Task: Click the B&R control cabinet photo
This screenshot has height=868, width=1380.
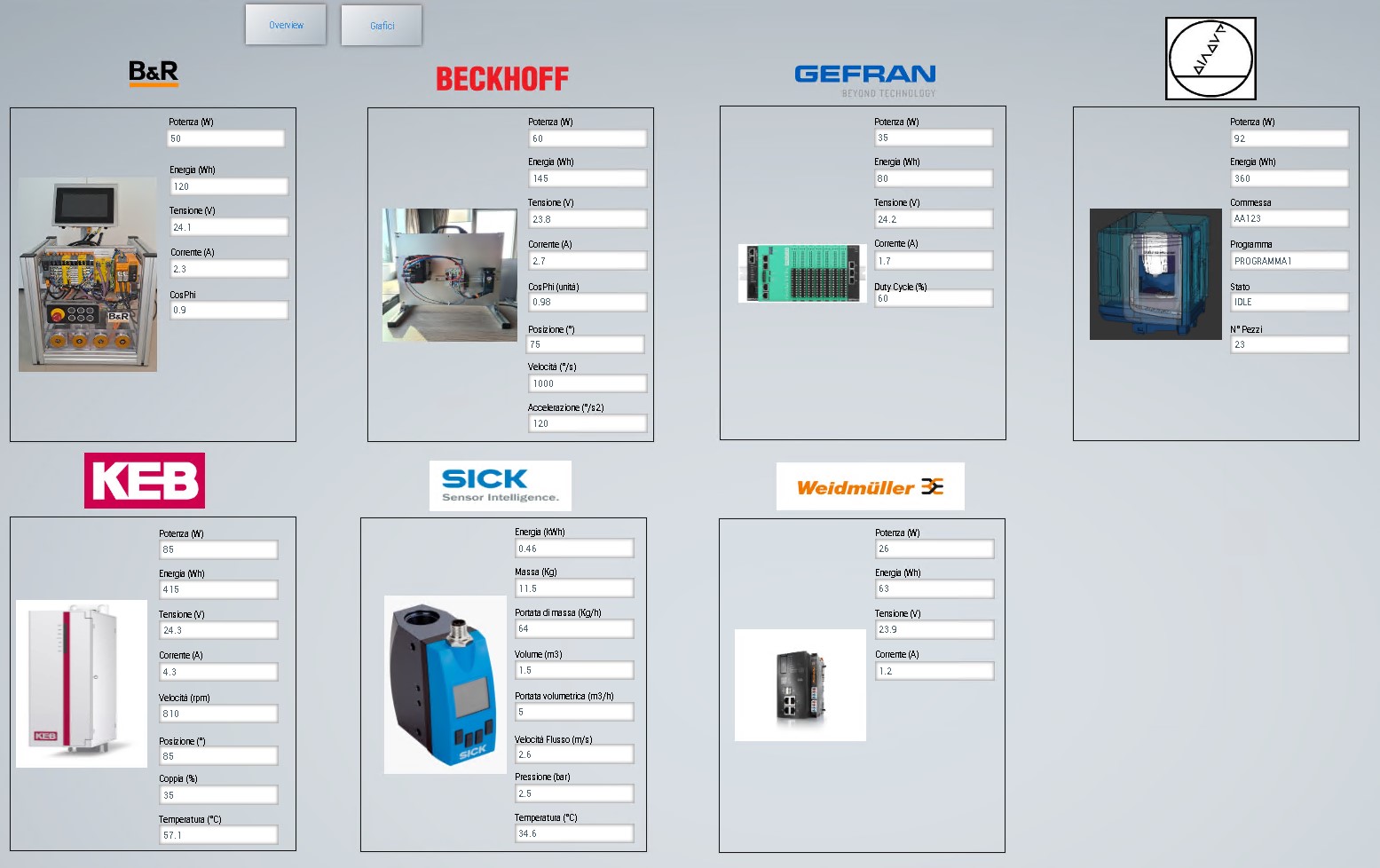Action: [x=88, y=274]
